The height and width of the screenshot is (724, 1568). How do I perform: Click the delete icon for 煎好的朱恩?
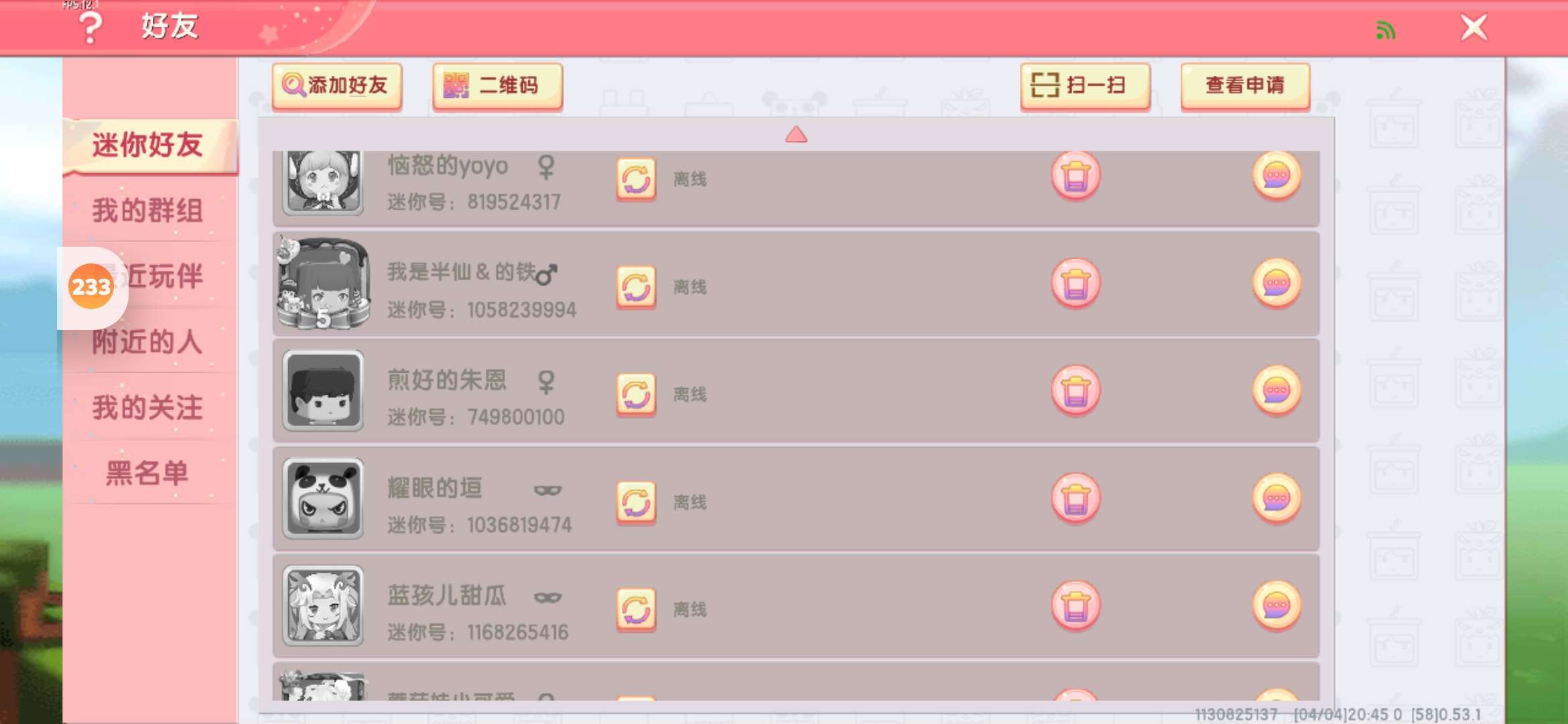1075,391
